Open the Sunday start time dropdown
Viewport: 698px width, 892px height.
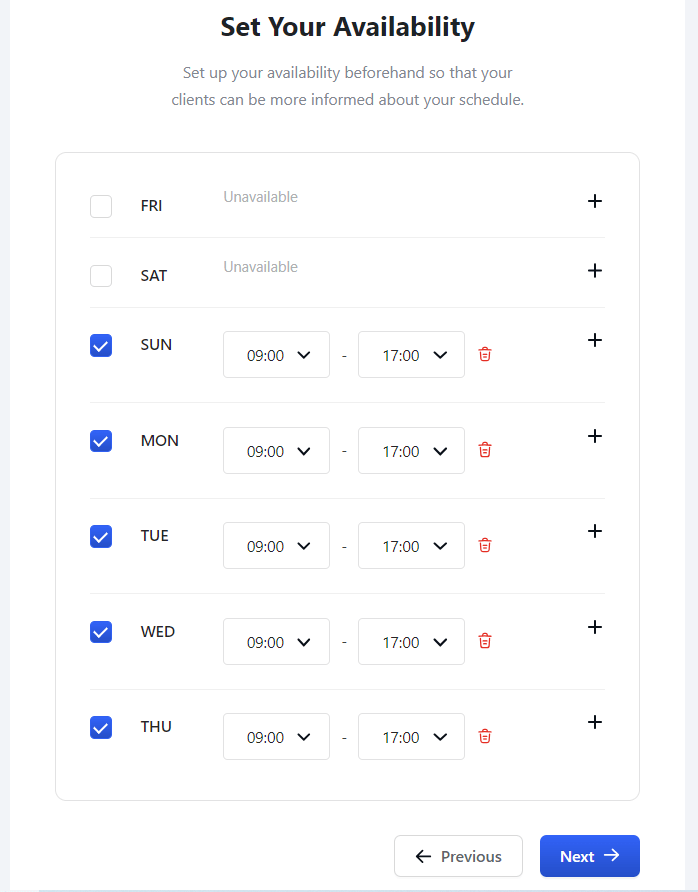276,354
